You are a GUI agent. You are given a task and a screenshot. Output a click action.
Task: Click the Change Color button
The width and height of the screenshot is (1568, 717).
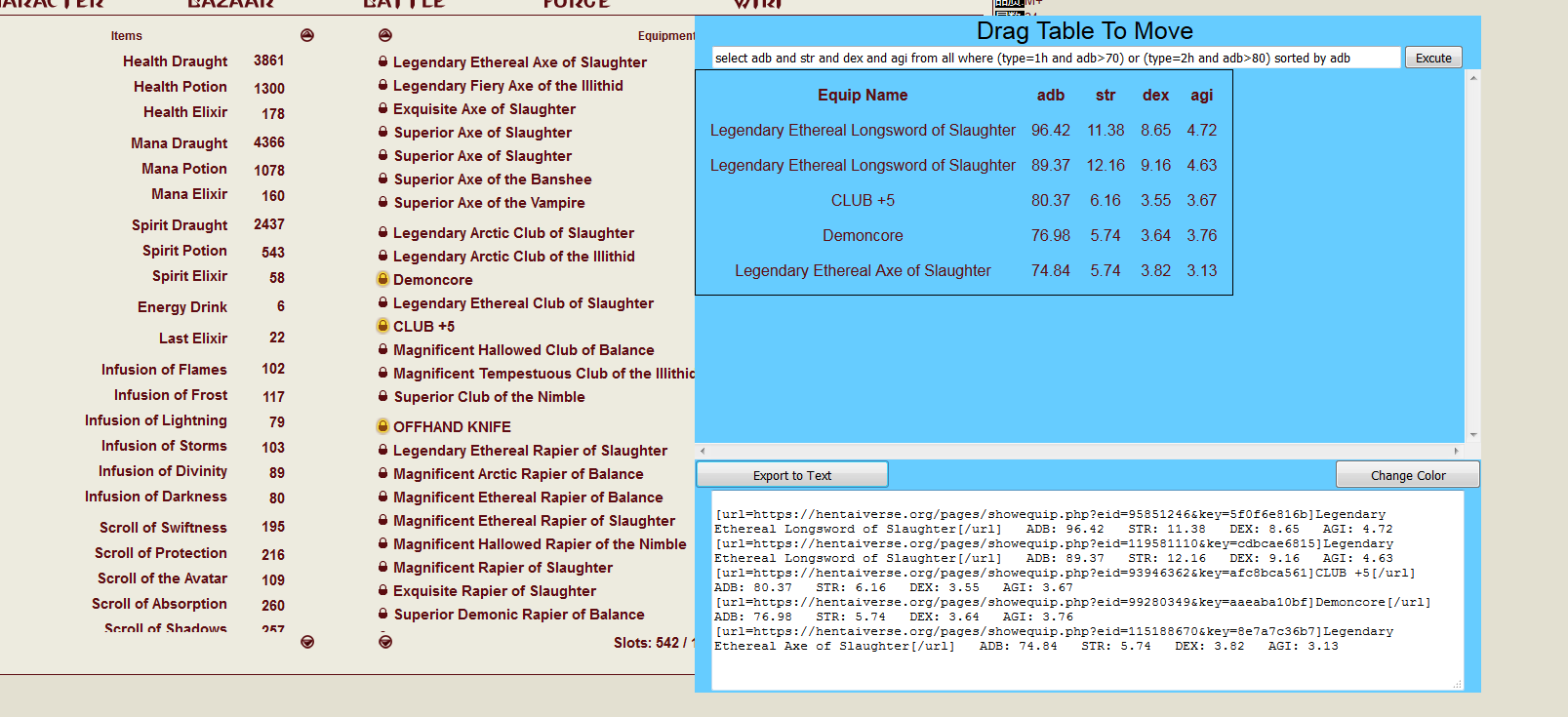coord(1408,475)
